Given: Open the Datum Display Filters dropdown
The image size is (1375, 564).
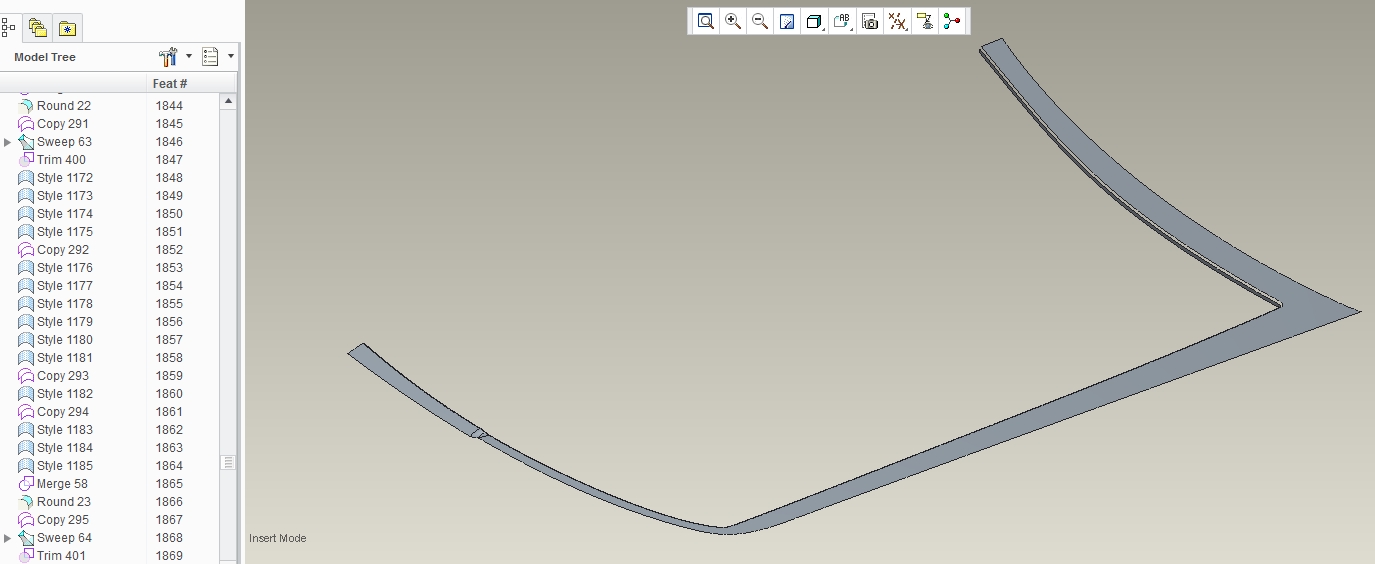Looking at the screenshot, I should click(x=898, y=21).
